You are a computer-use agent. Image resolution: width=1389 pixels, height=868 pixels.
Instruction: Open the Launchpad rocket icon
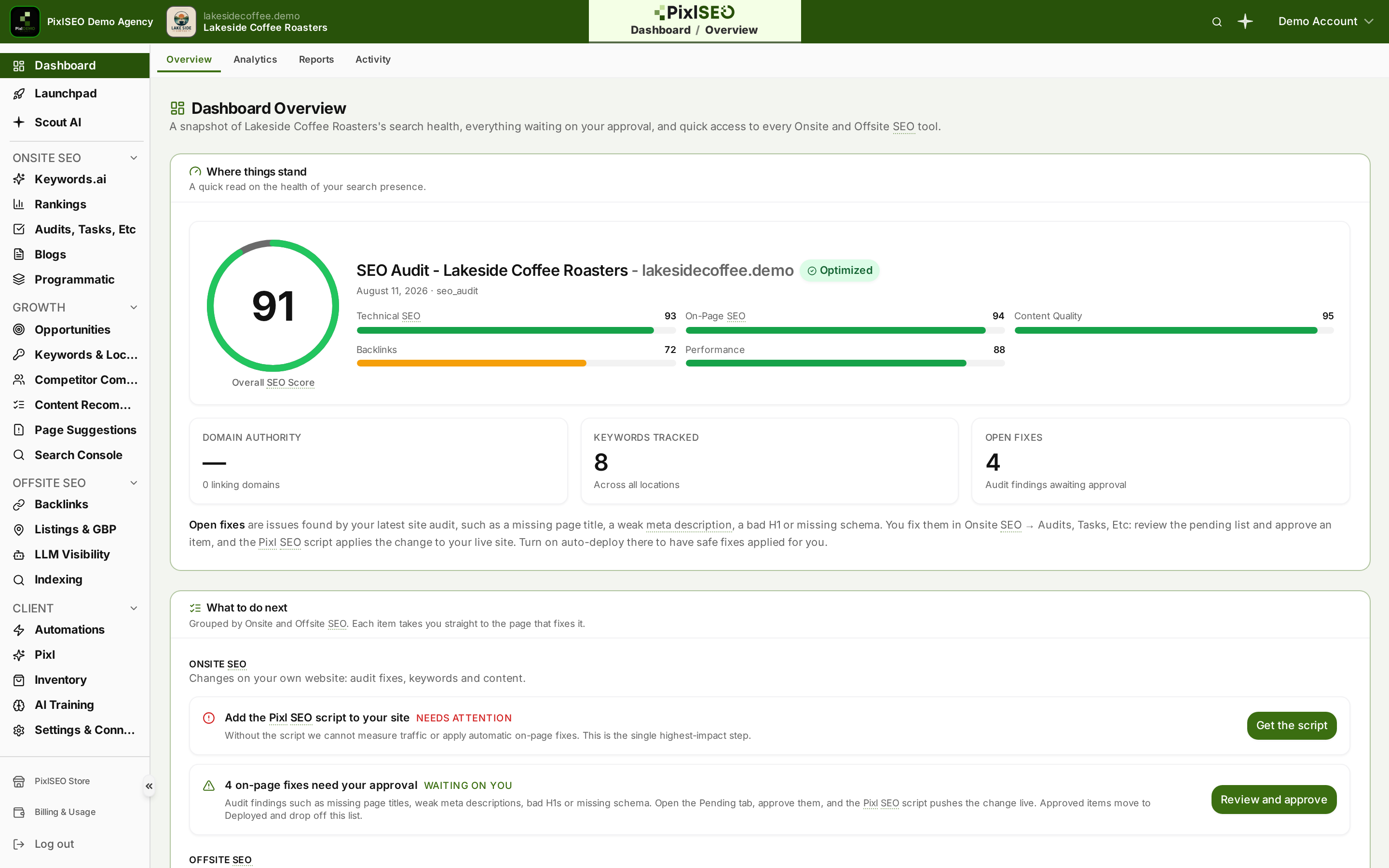tap(19, 94)
